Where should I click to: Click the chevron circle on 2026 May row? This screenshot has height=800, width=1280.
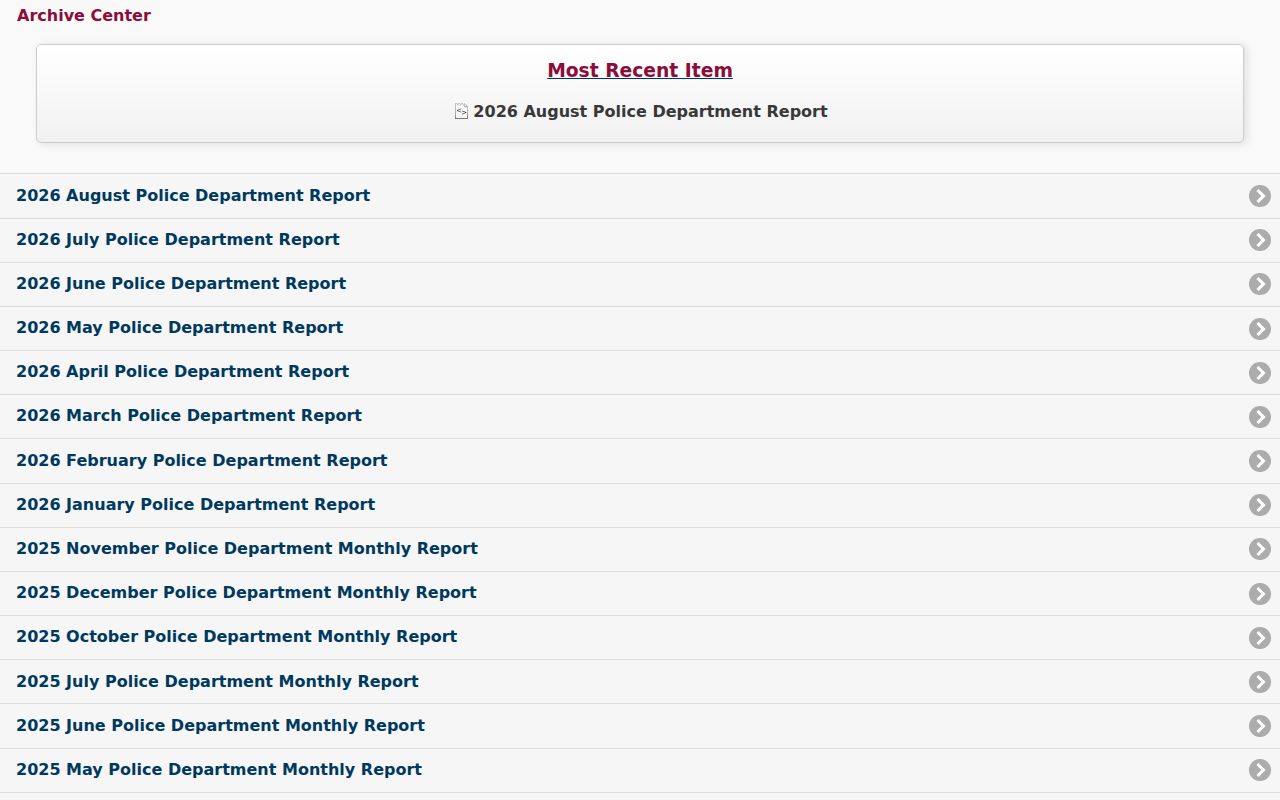[1260, 328]
